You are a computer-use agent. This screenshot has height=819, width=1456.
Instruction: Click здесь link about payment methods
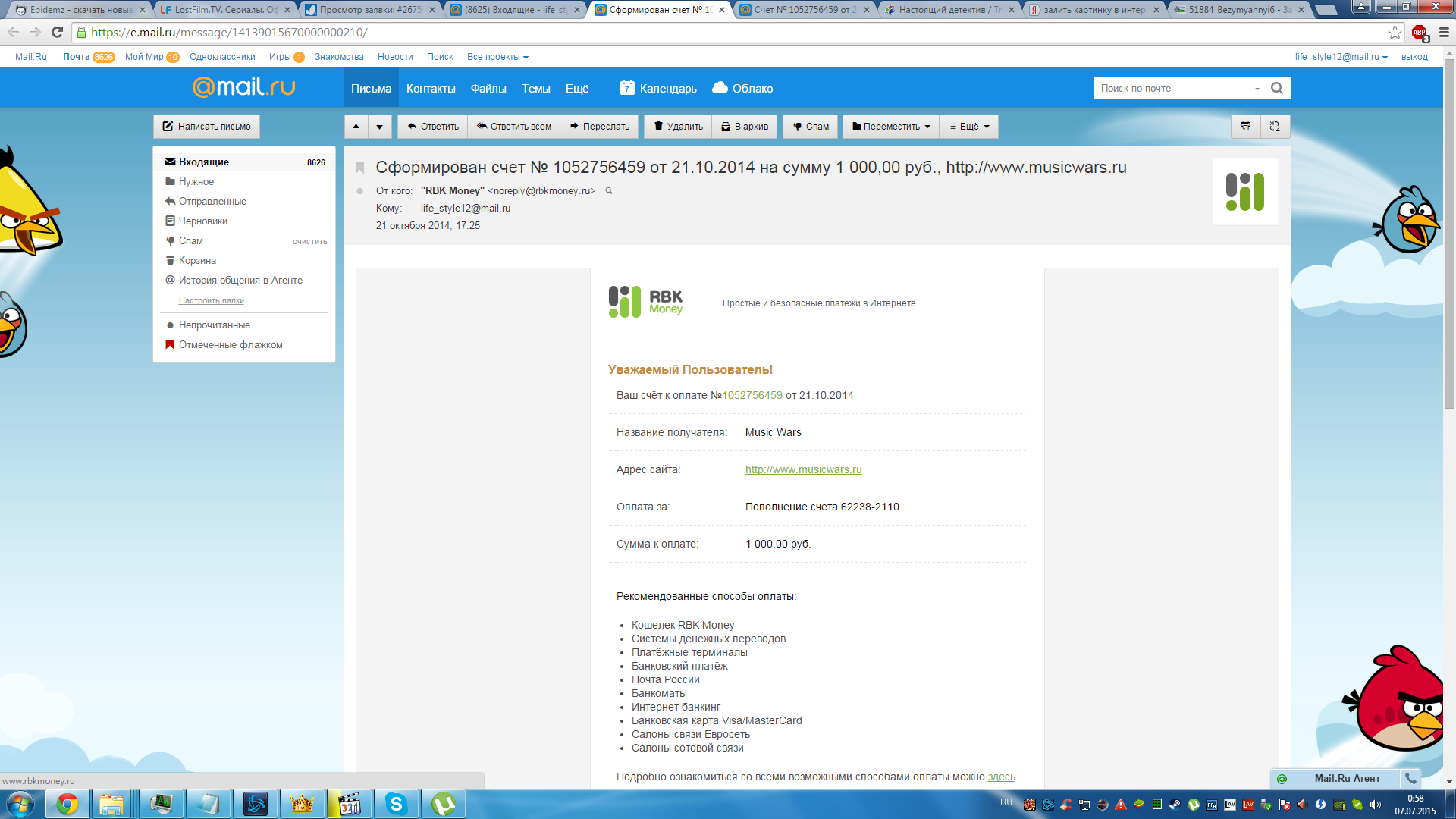click(1001, 777)
